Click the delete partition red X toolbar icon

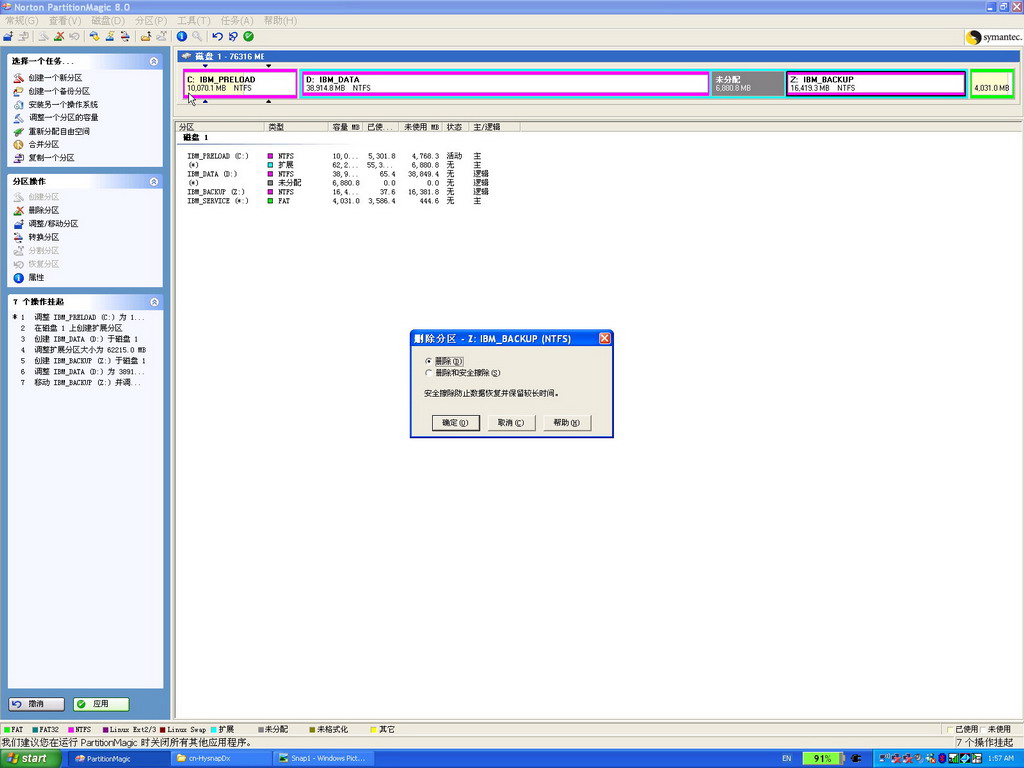click(59, 36)
